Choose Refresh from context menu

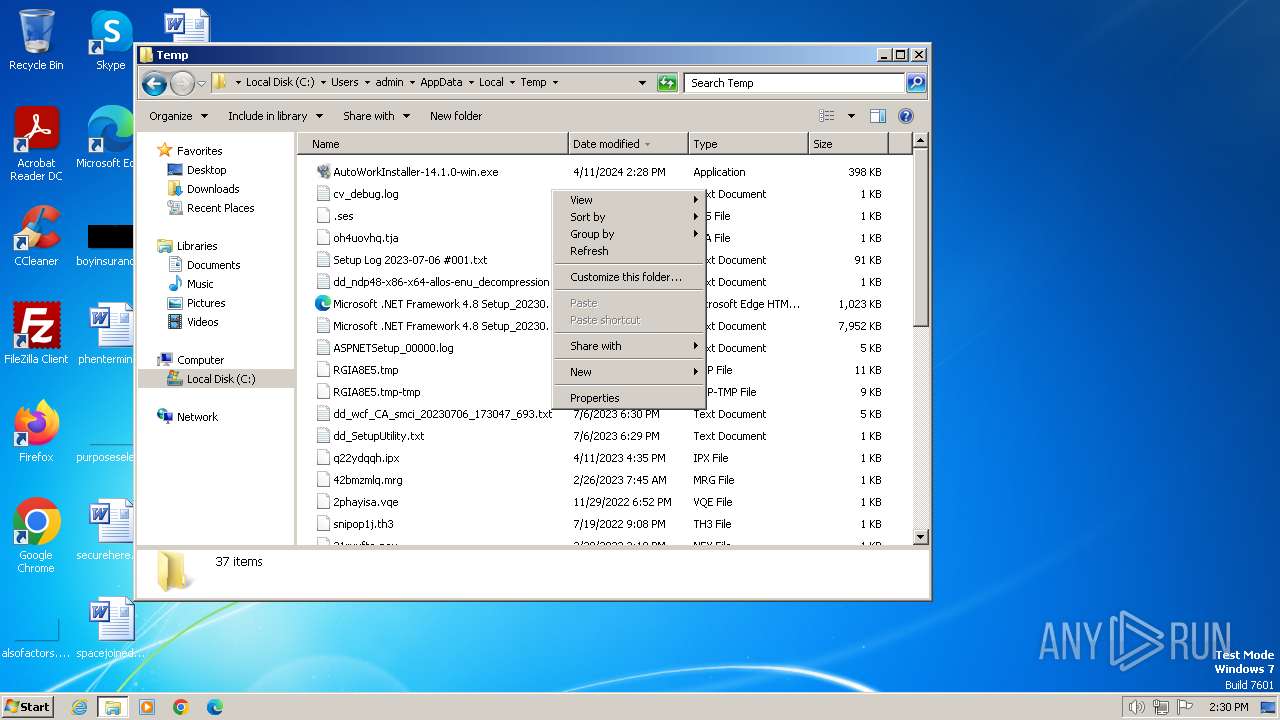click(629, 251)
